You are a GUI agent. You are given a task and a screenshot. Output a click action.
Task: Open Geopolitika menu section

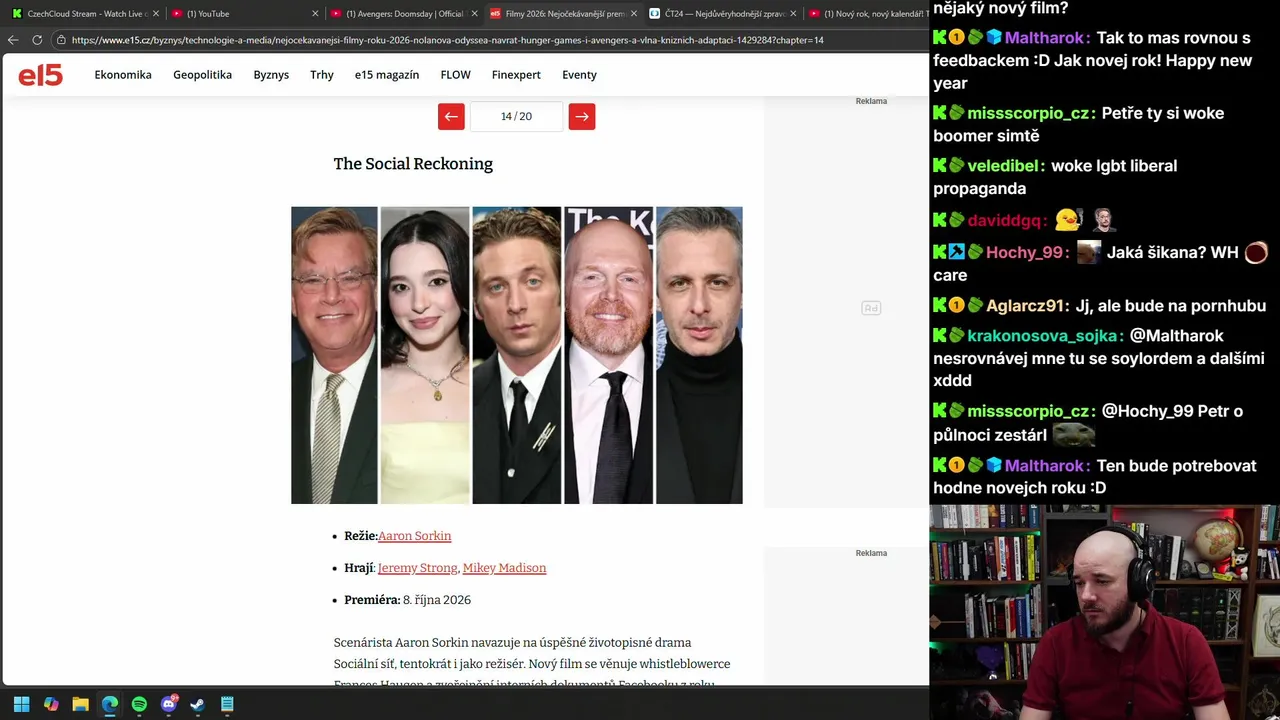(x=202, y=75)
